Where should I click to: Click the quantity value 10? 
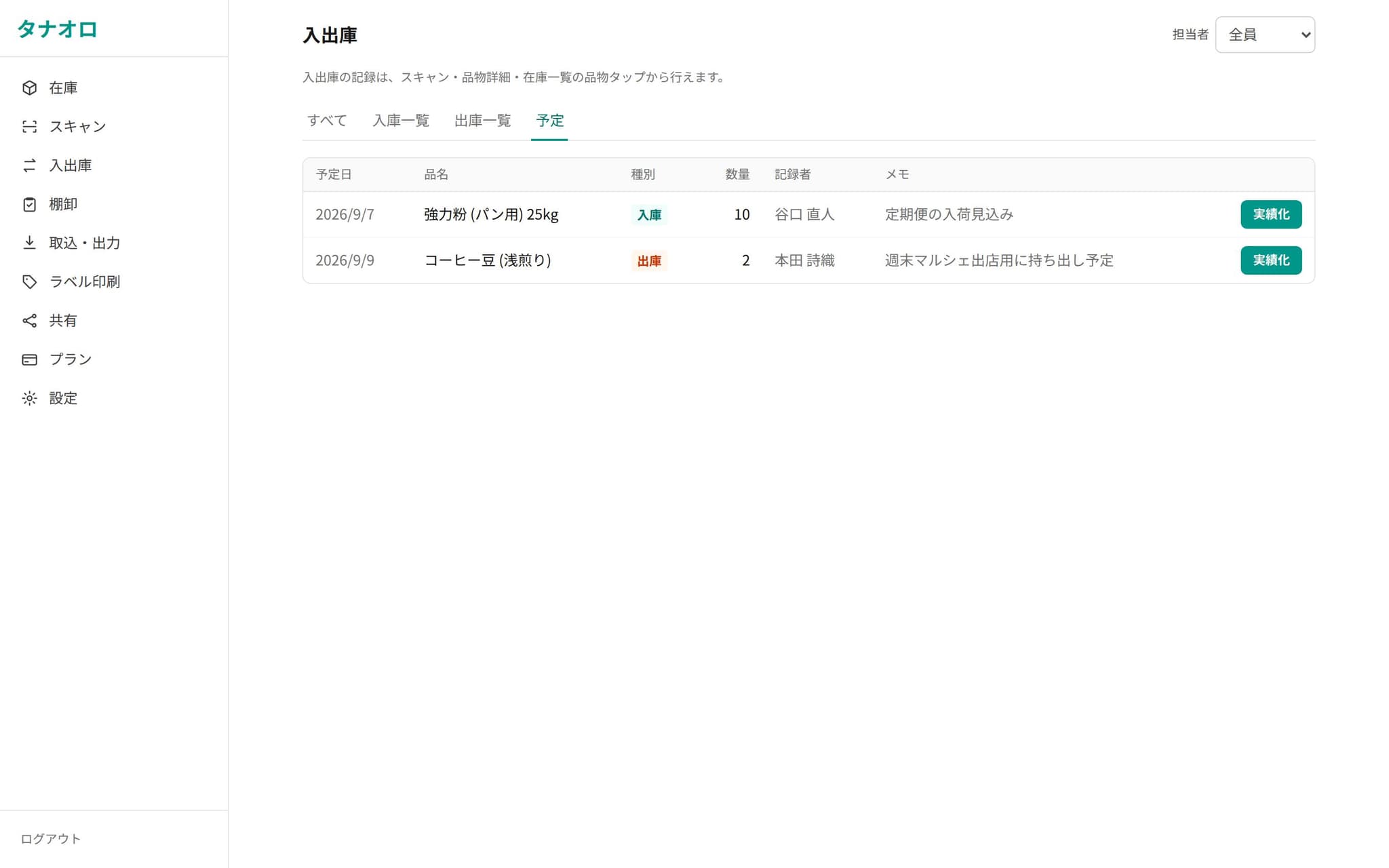(x=742, y=214)
